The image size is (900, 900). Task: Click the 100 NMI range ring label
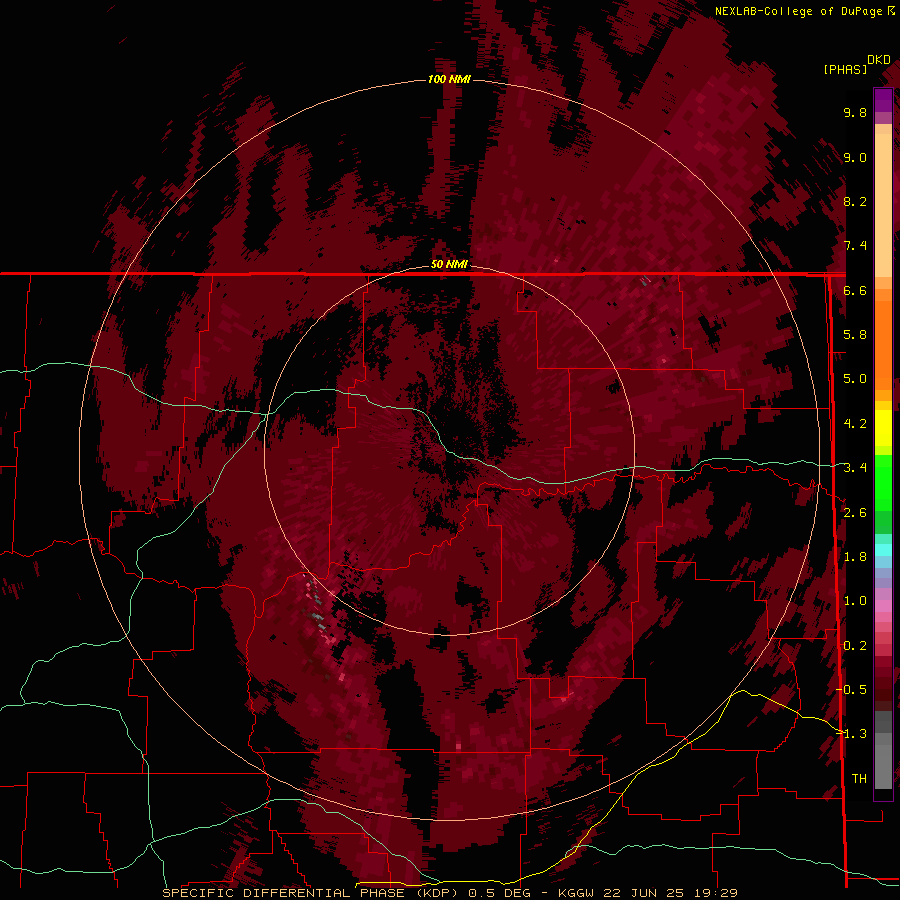tap(449, 79)
